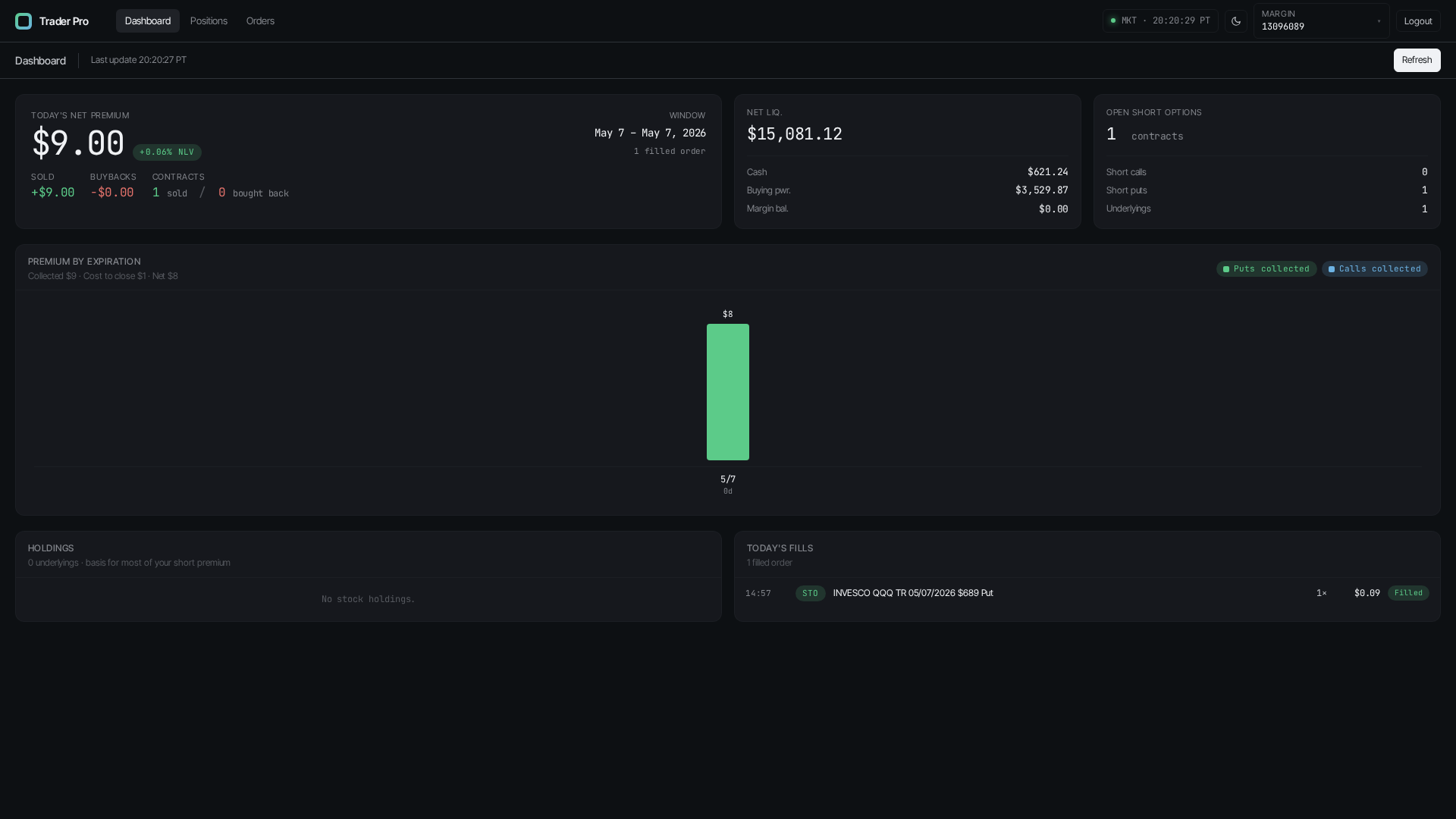Click the +0.06% NLV badge
The height and width of the screenshot is (819, 1456).
click(167, 152)
